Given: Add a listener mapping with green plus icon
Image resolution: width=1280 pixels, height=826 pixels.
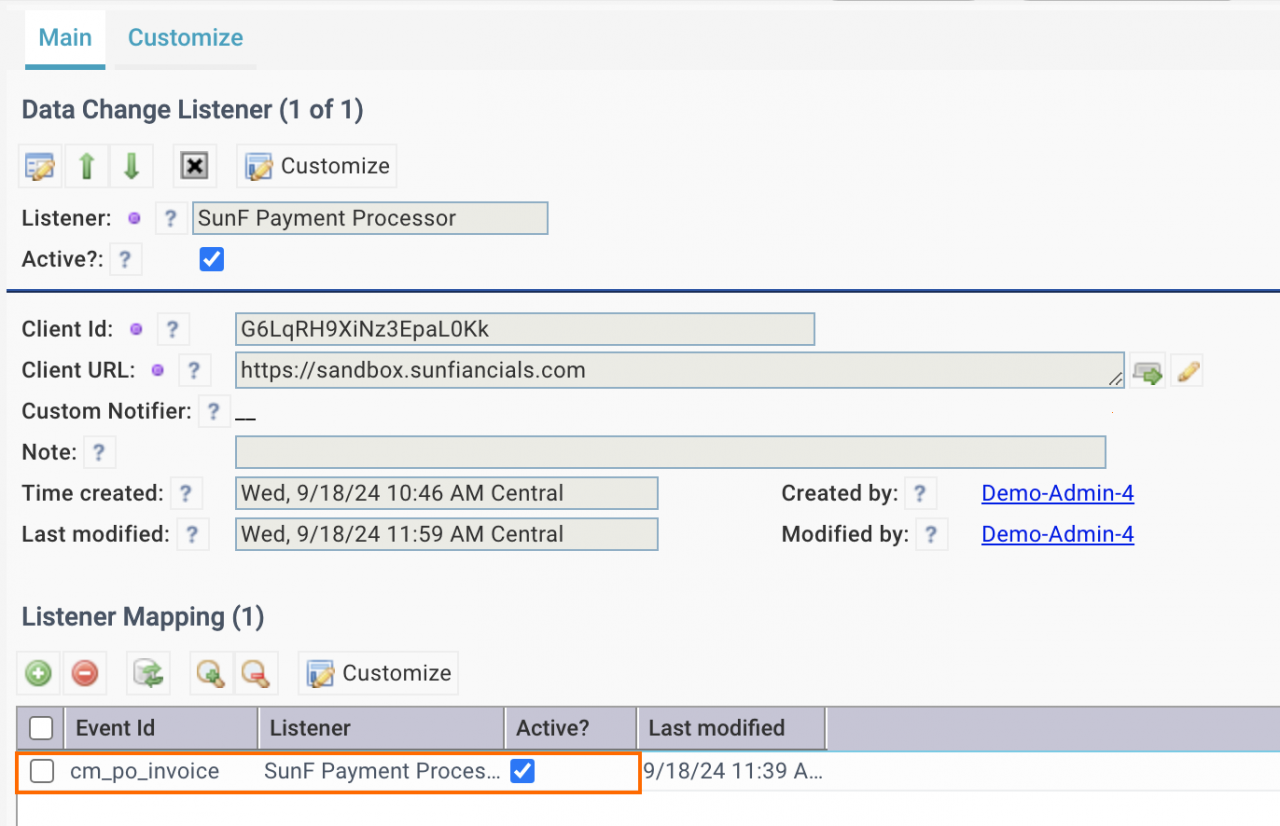Looking at the screenshot, I should click(x=38, y=674).
